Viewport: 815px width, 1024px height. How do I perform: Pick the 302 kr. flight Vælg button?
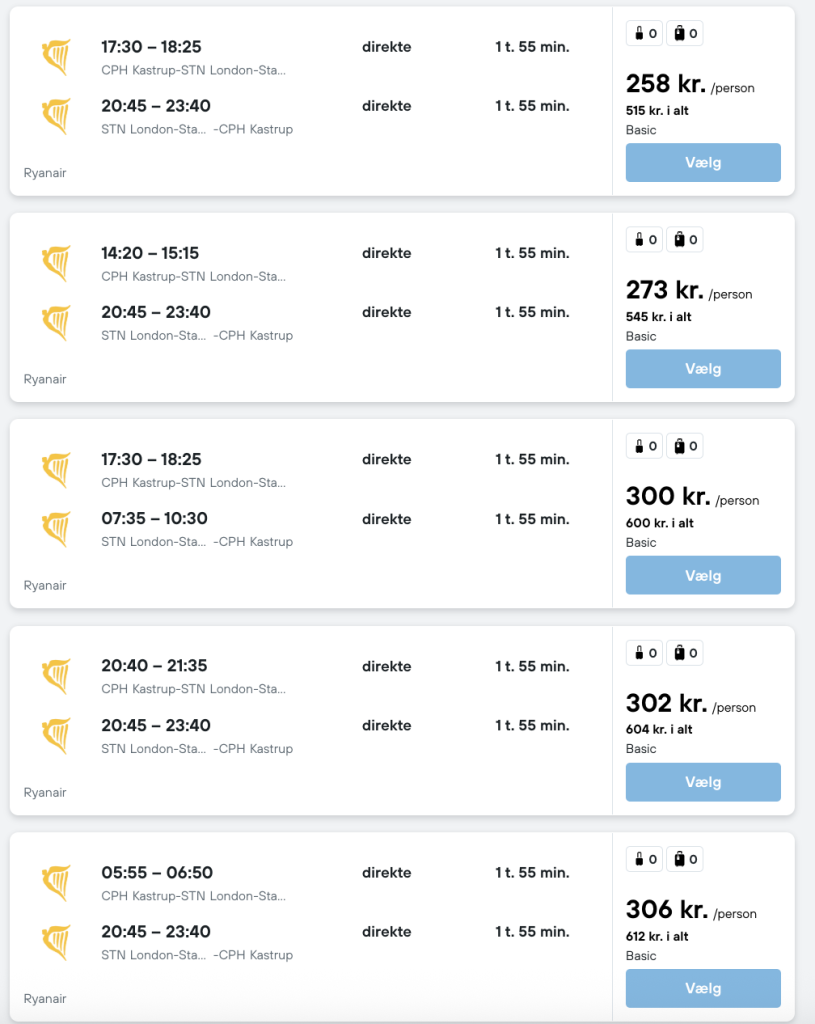[703, 782]
